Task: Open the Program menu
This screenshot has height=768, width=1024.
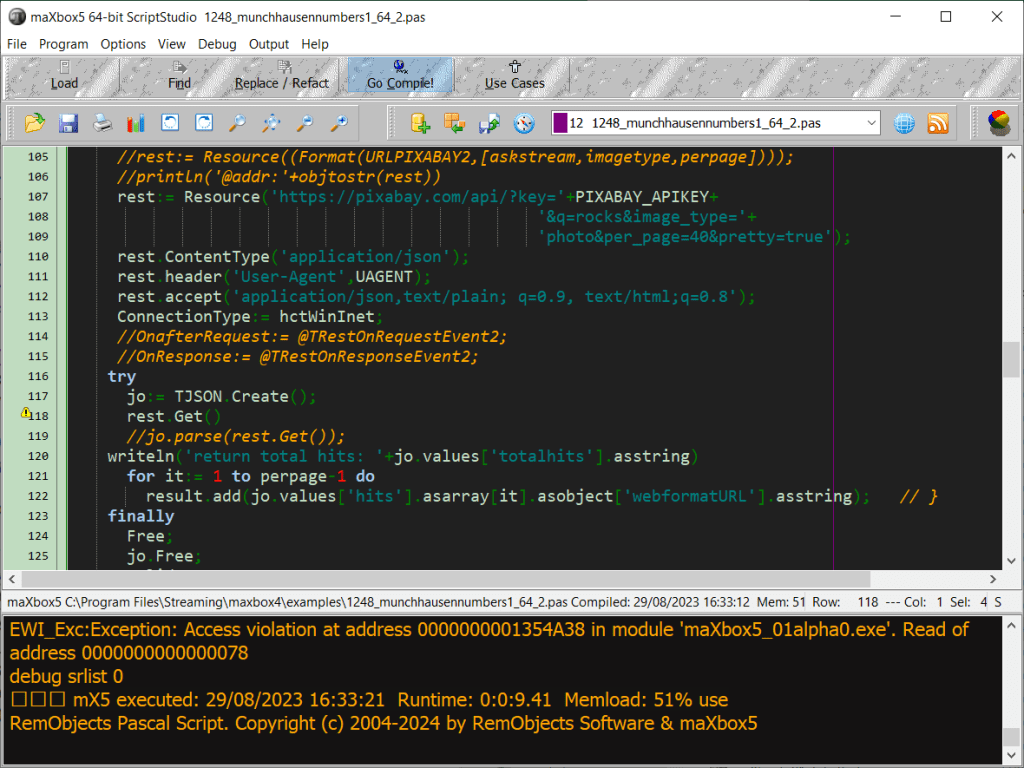Action: point(64,44)
